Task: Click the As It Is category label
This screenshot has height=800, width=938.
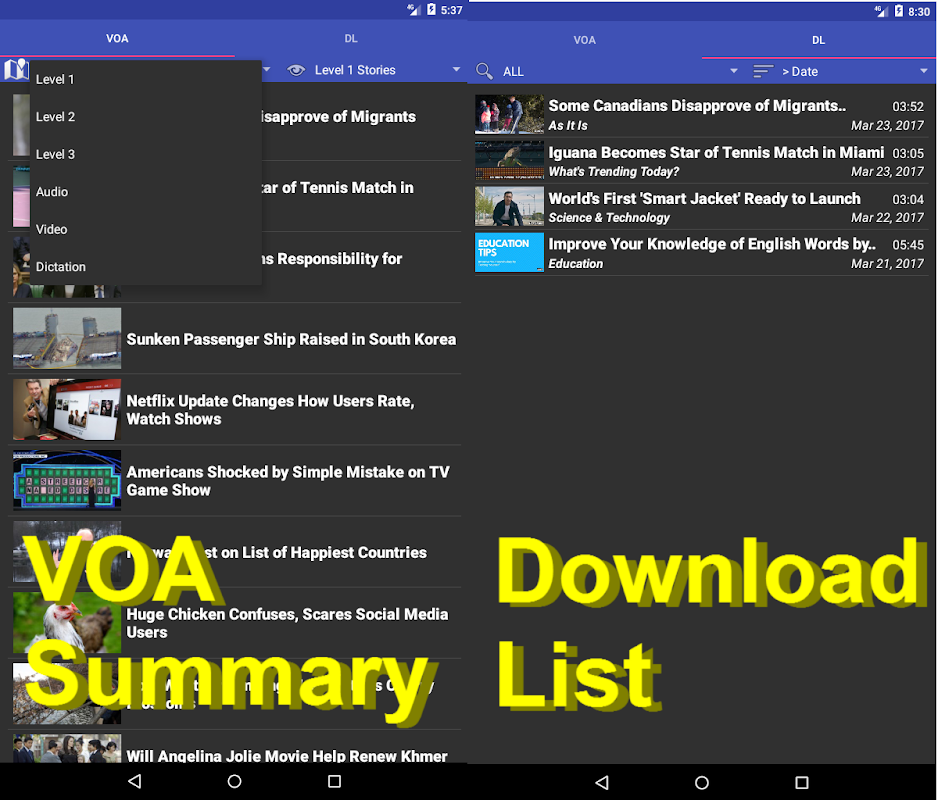Action: point(568,126)
